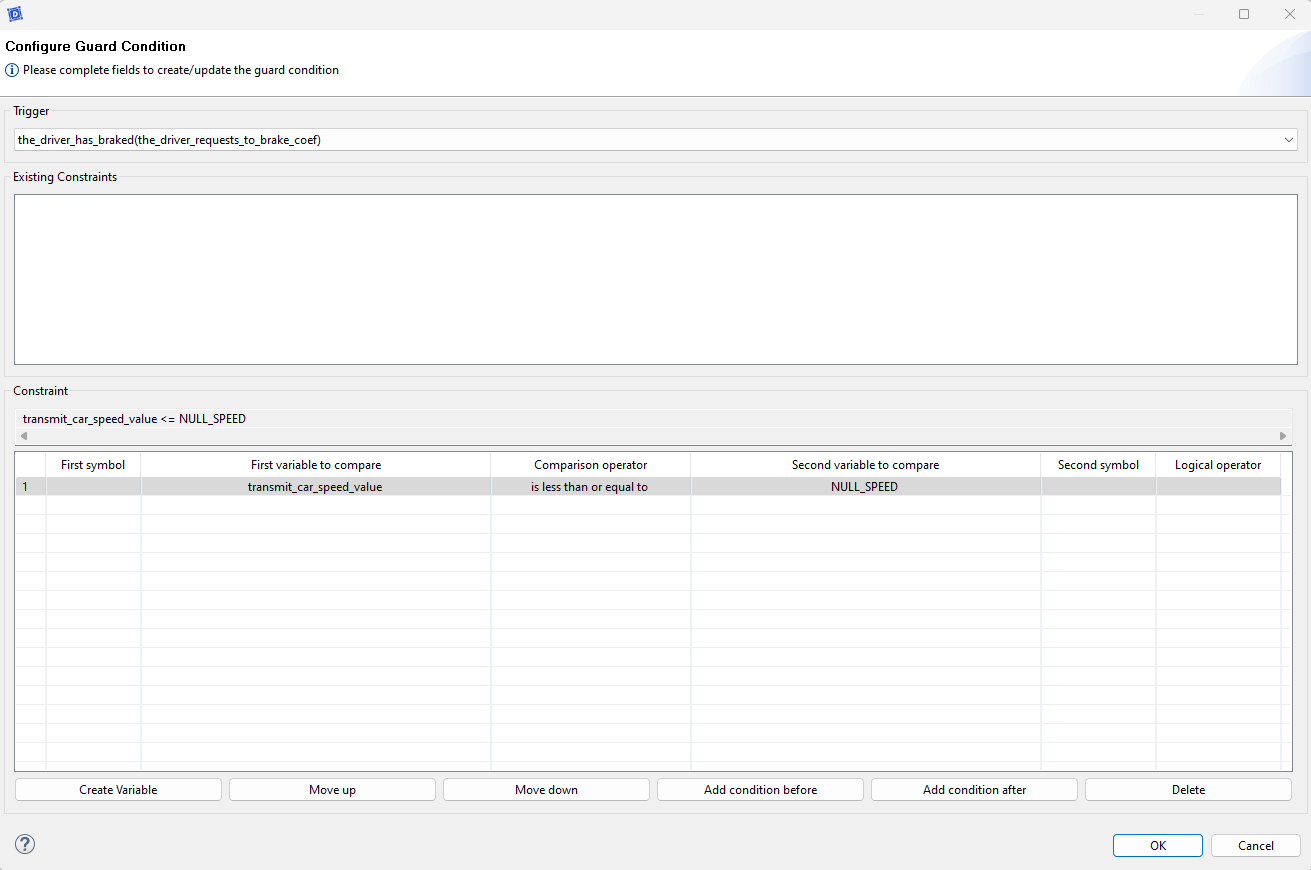Screen dimensions: 1311x870
Task: Click Add condition before button
Action: pyautogui.click(x=760, y=790)
